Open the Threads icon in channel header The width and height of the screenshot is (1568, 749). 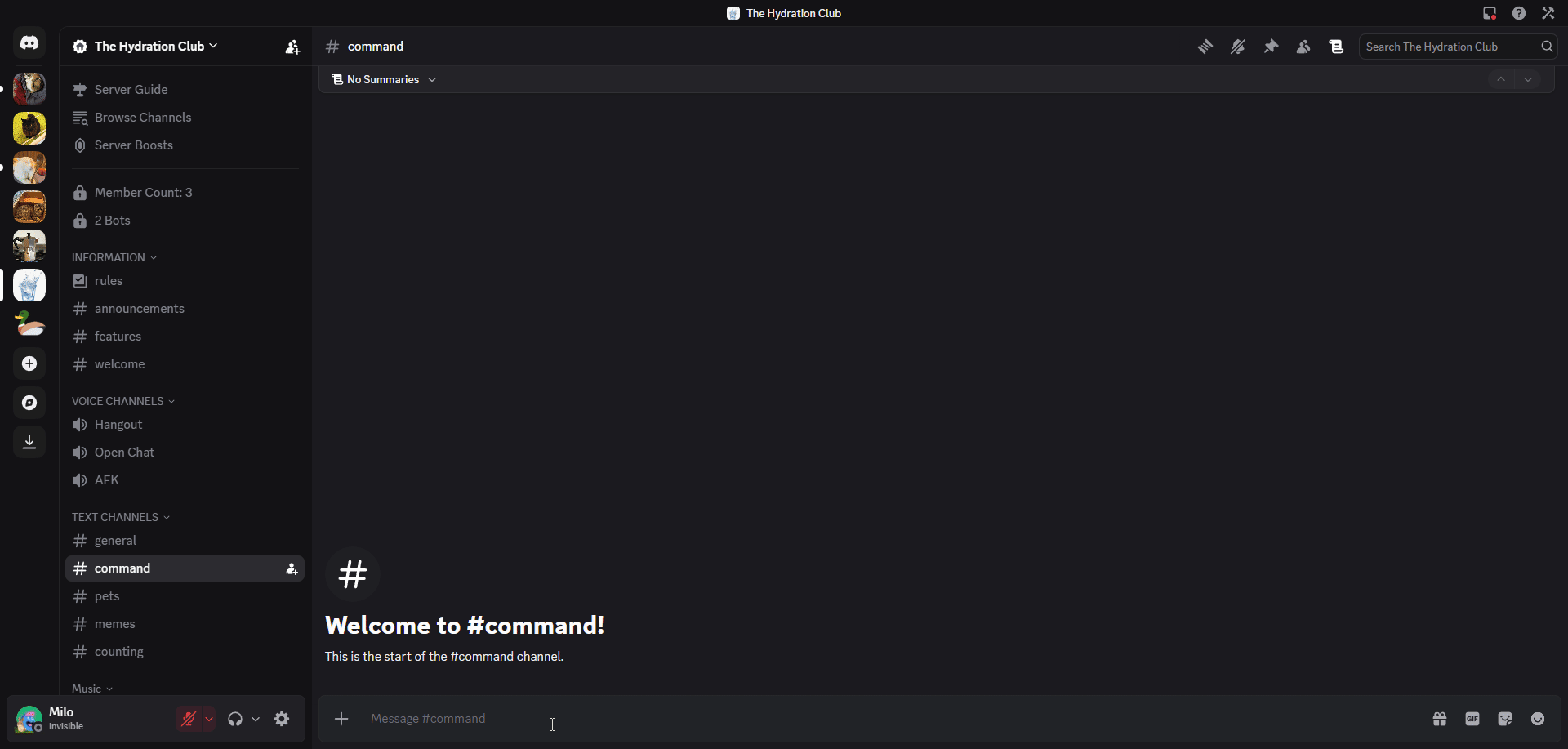1205,47
